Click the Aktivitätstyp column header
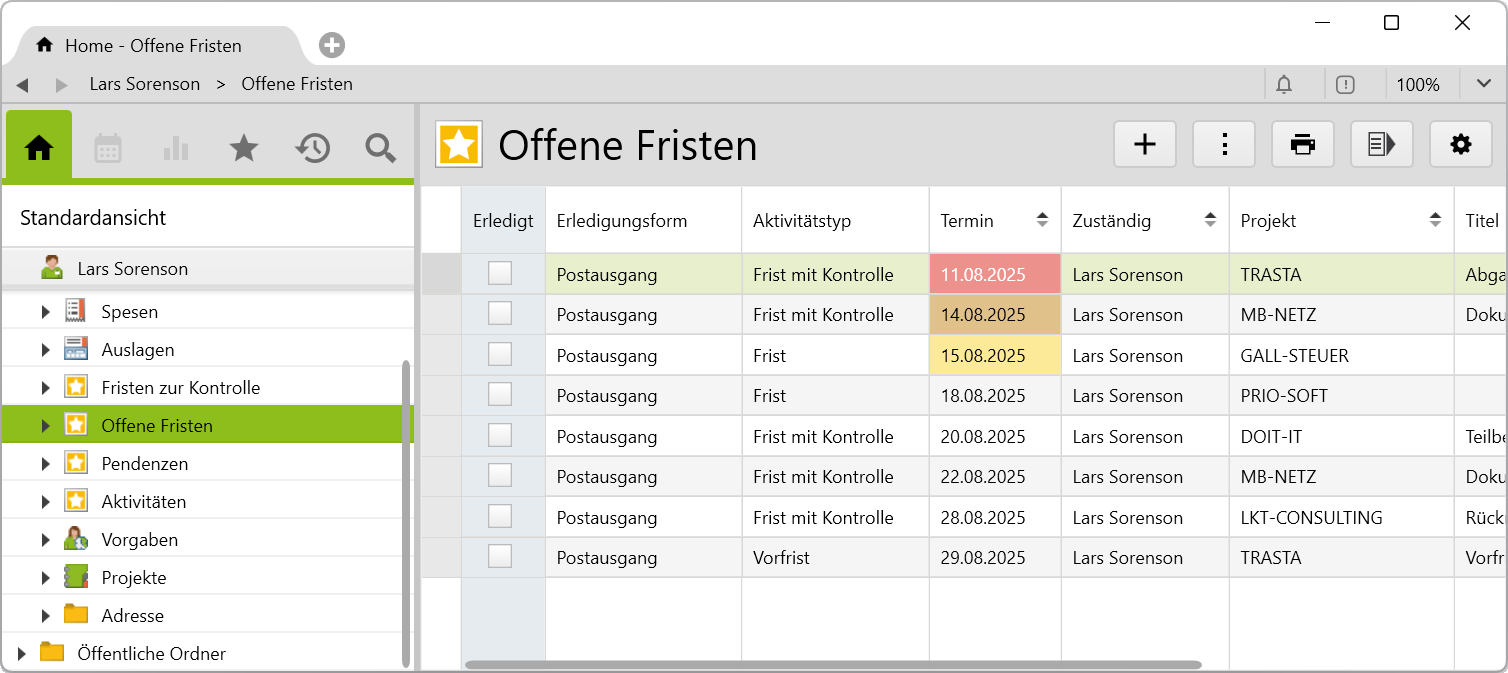This screenshot has width=1508, height=673. click(835, 221)
